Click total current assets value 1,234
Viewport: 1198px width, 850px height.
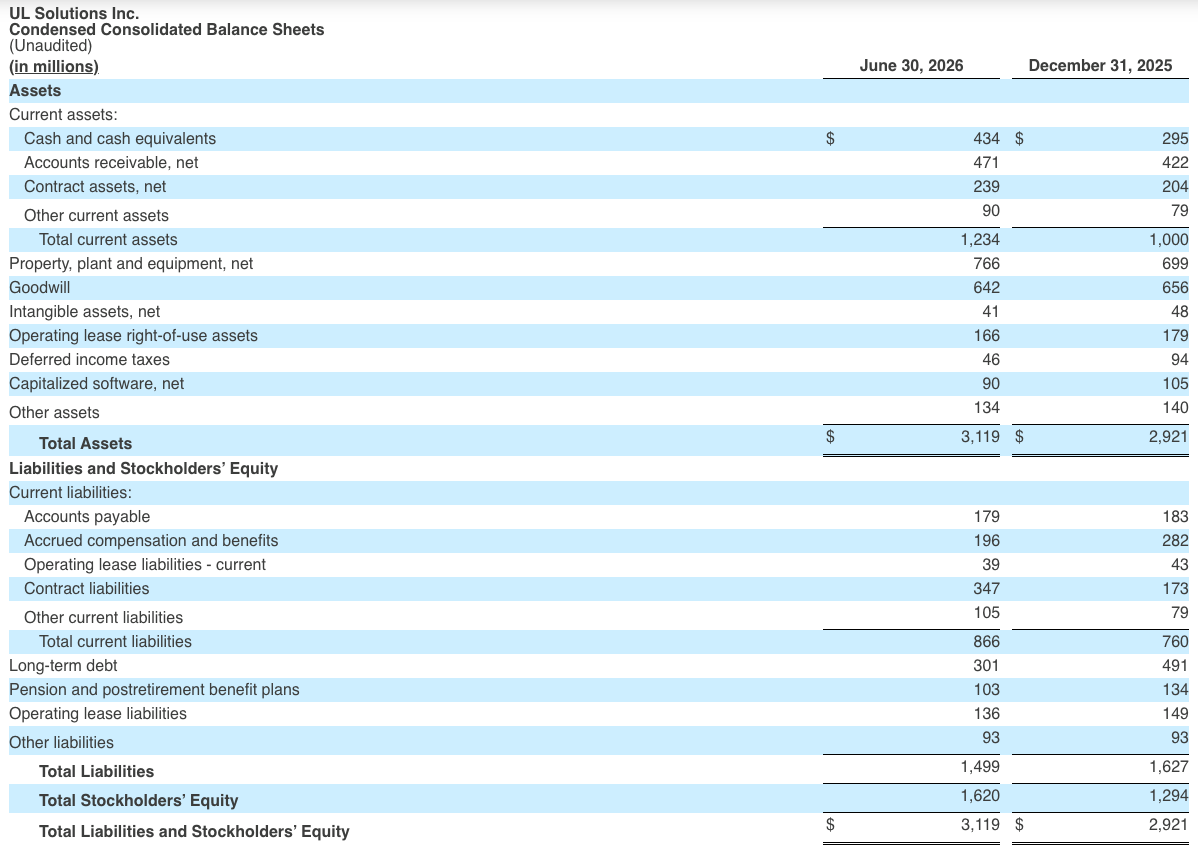pyautogui.click(x=979, y=240)
